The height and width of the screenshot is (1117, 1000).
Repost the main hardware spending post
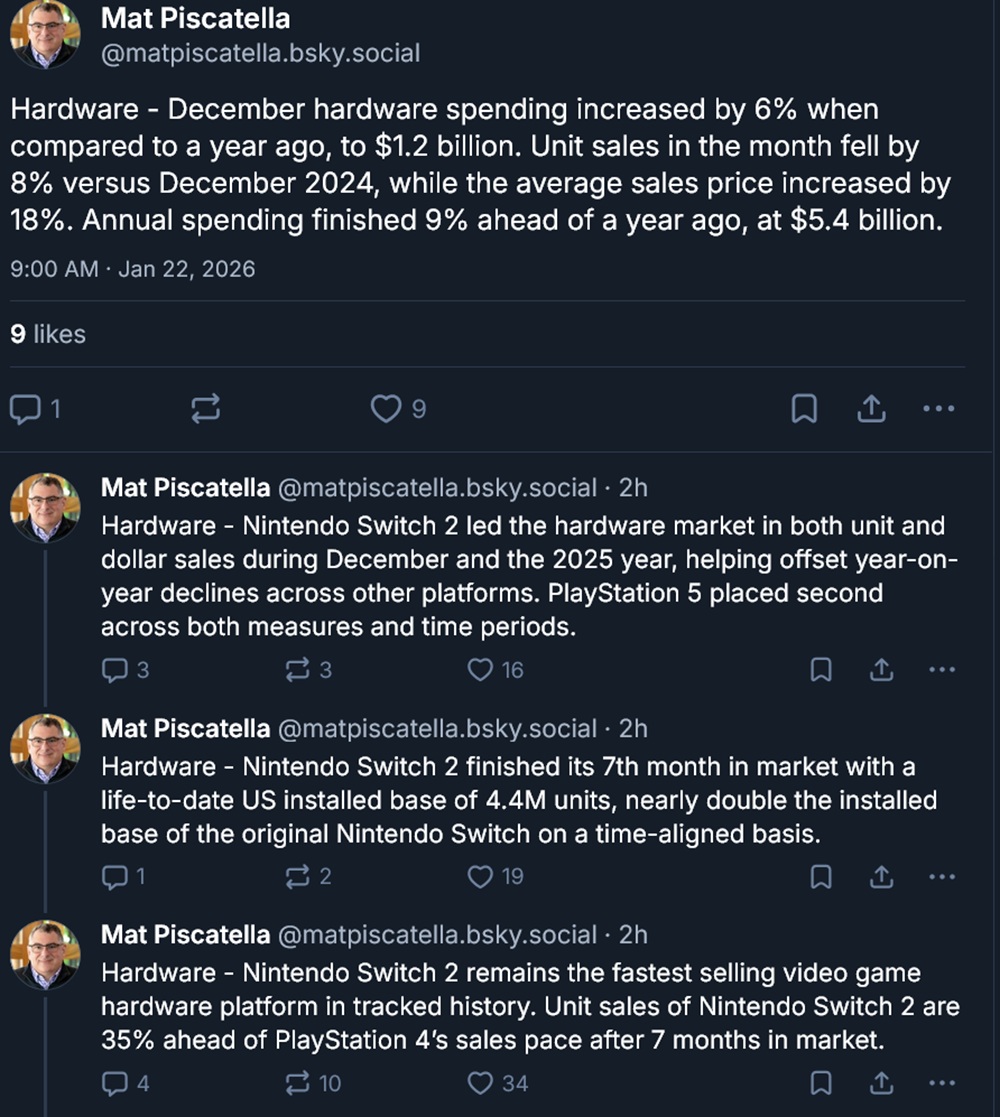(x=204, y=409)
